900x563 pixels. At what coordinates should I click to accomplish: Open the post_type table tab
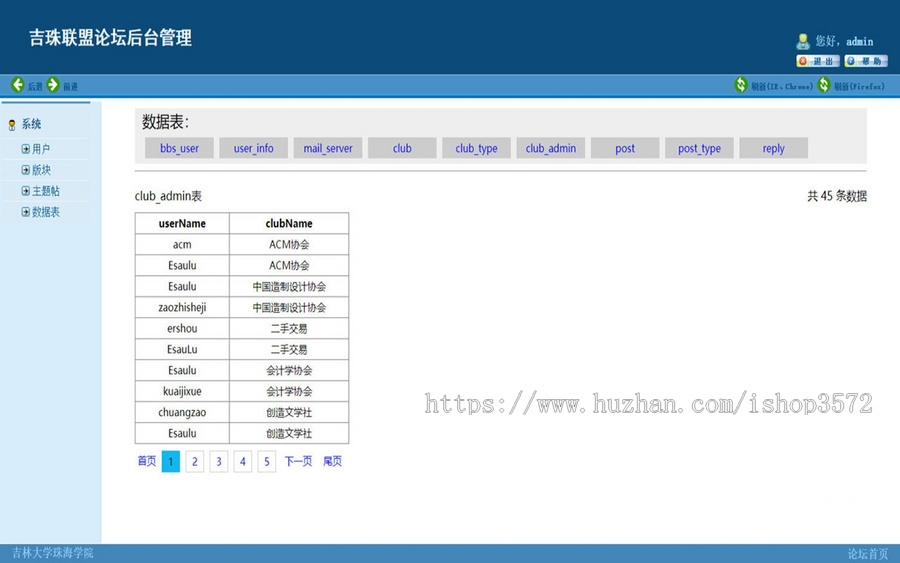(x=699, y=148)
